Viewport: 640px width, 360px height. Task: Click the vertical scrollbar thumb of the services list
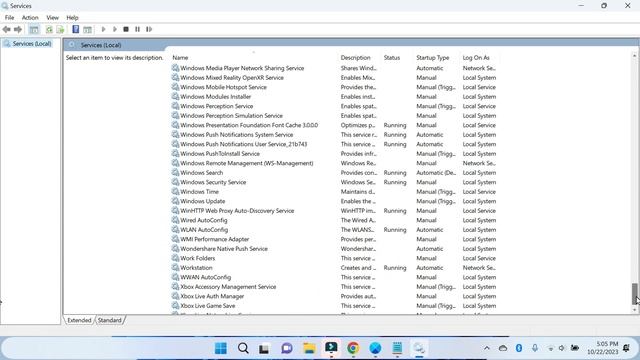point(635,294)
